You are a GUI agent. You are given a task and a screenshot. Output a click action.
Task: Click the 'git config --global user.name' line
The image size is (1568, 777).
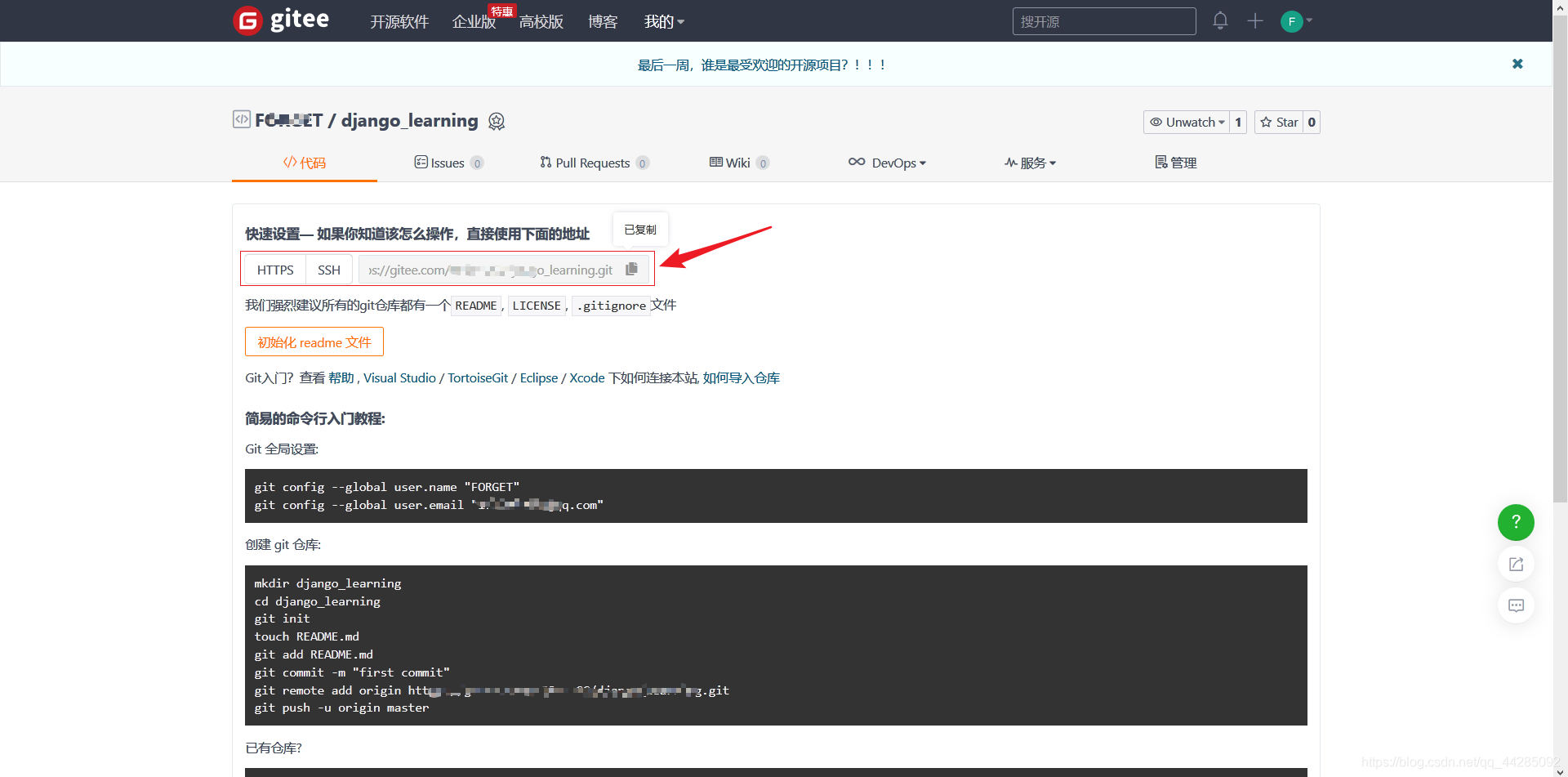pyautogui.click(x=387, y=487)
